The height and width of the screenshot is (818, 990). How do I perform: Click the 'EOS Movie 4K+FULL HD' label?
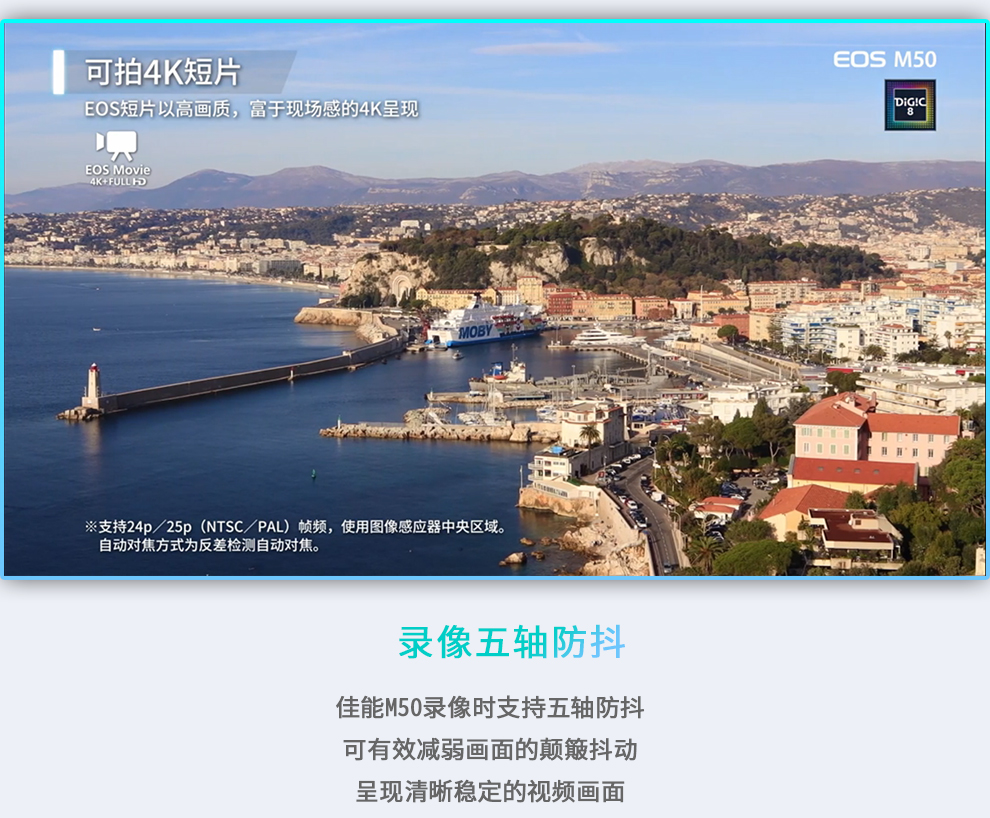tap(117, 175)
